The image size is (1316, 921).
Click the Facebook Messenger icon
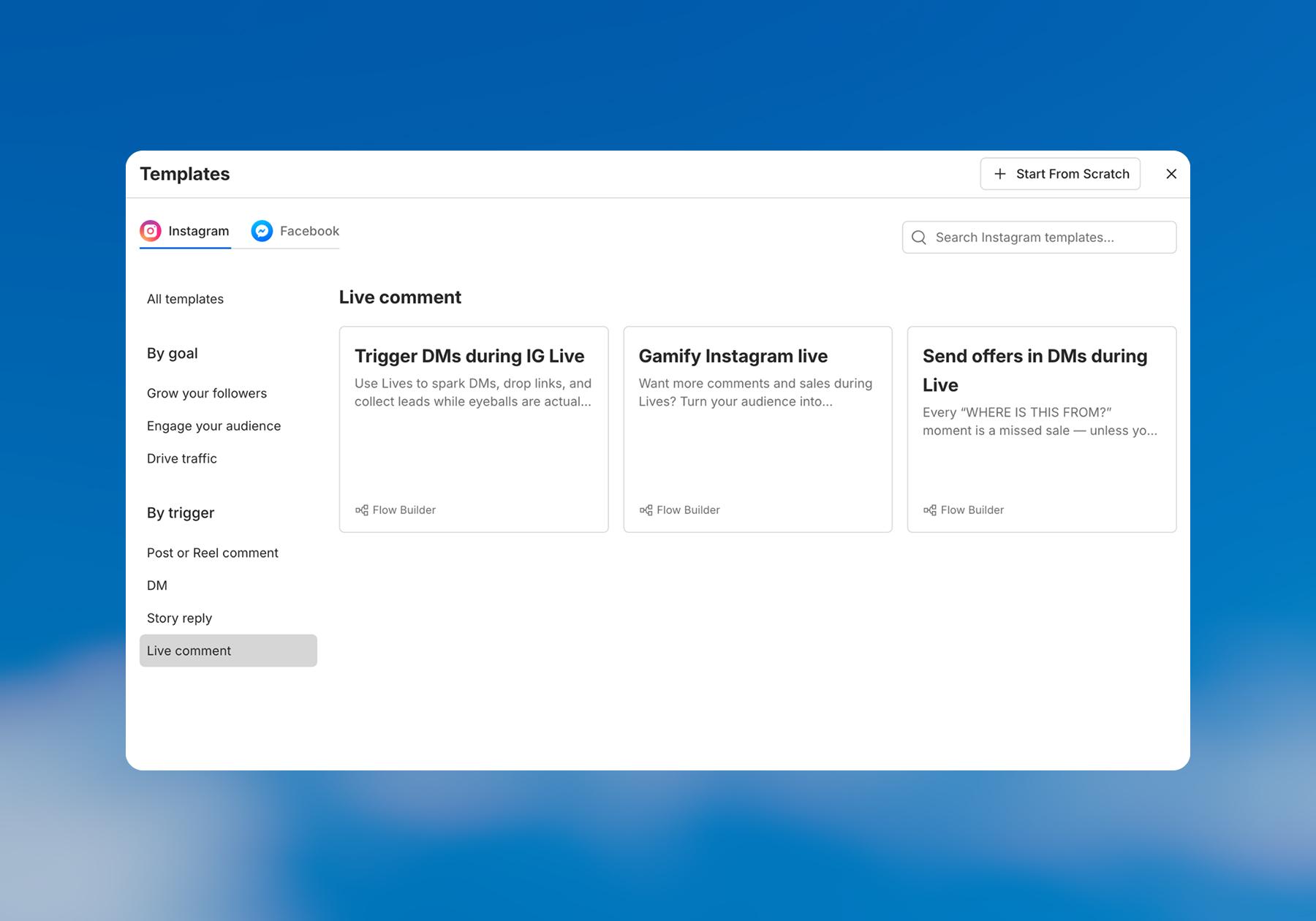[262, 231]
